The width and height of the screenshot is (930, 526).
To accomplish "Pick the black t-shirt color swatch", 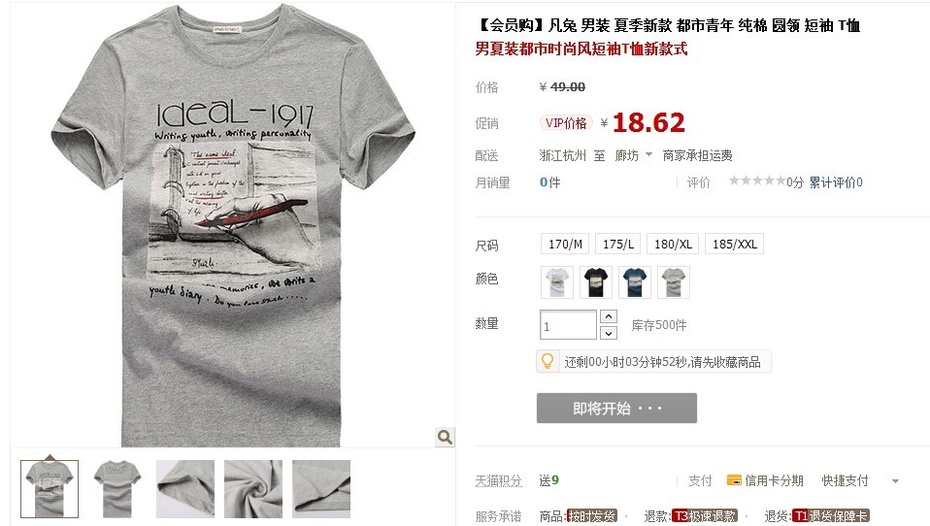I will pyautogui.click(x=596, y=282).
